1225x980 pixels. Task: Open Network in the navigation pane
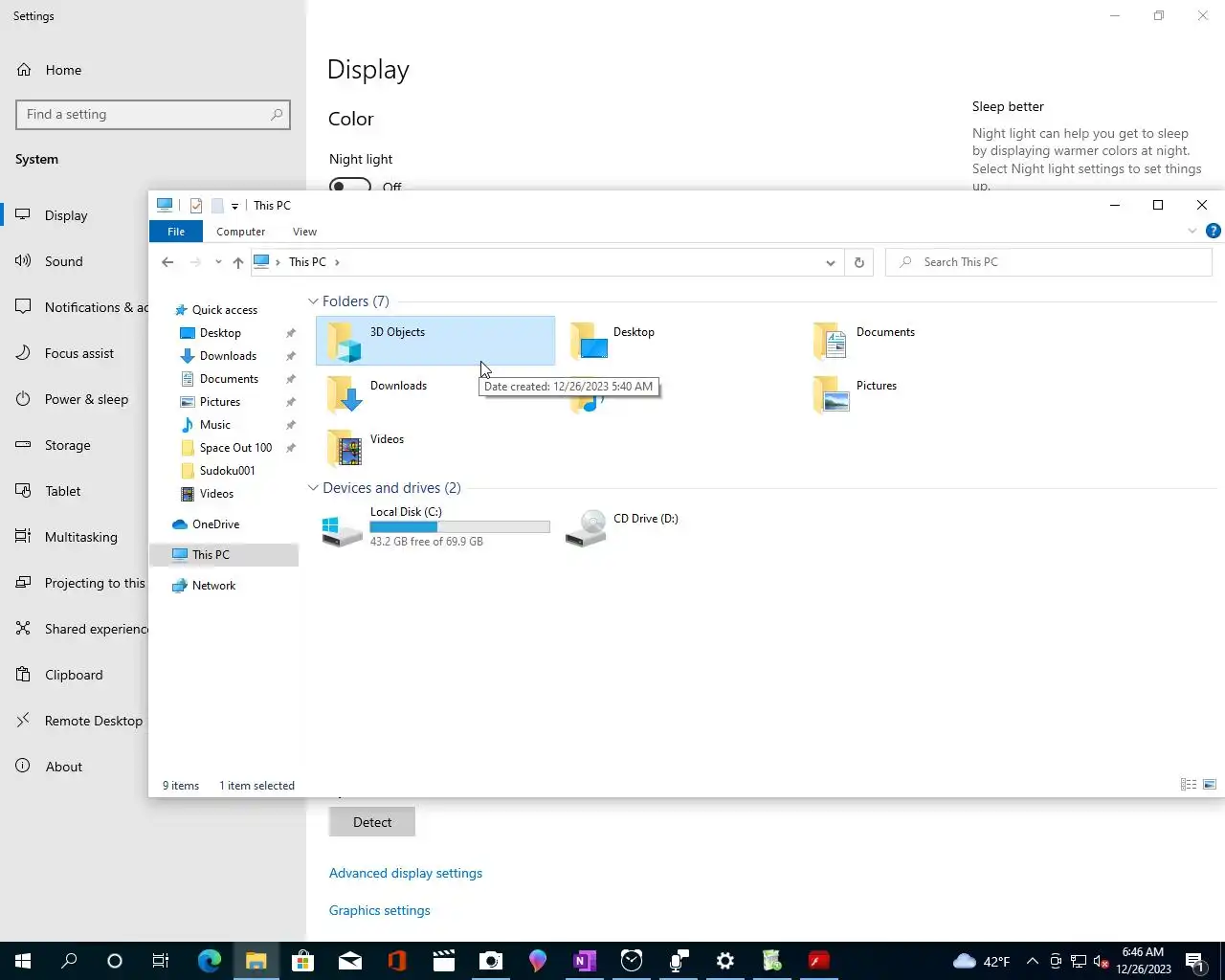coord(213,586)
